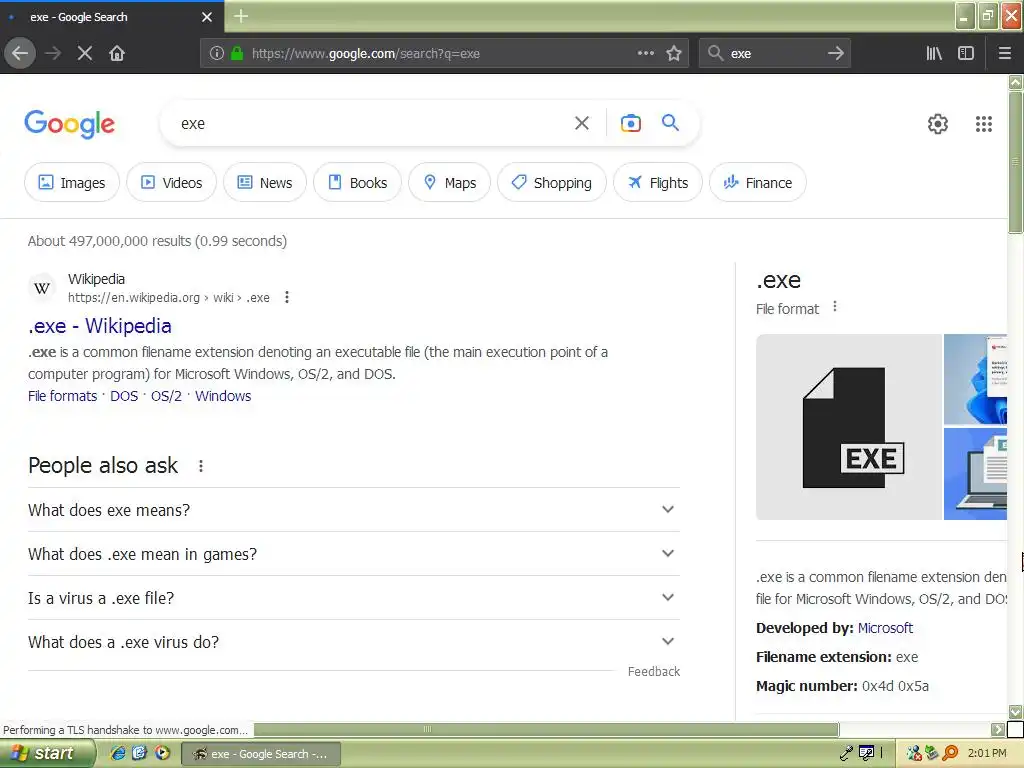The width and height of the screenshot is (1024, 768).
Task: Launch Internet Explorer from quick launch
Action: pyautogui.click(x=118, y=753)
